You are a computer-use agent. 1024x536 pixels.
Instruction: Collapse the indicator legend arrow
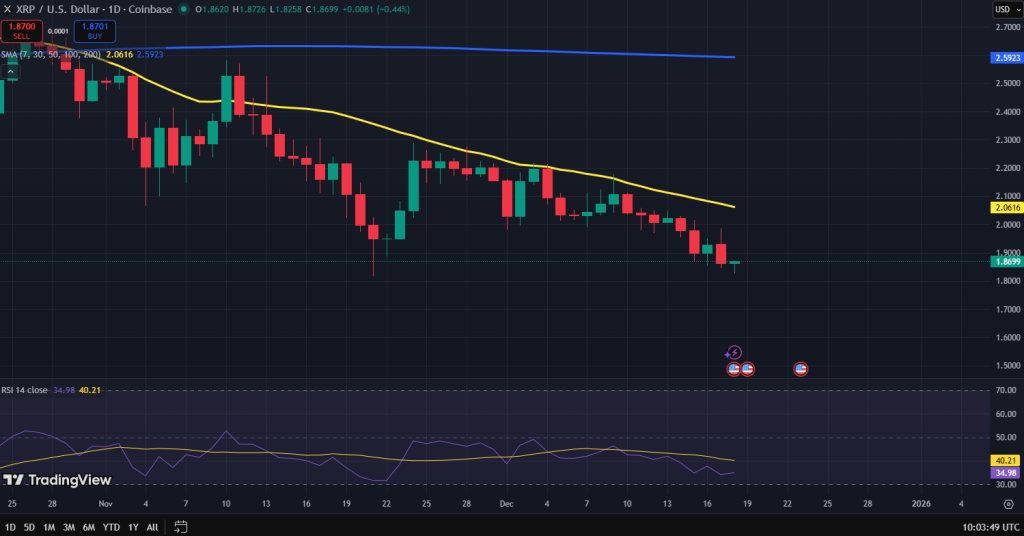10,71
